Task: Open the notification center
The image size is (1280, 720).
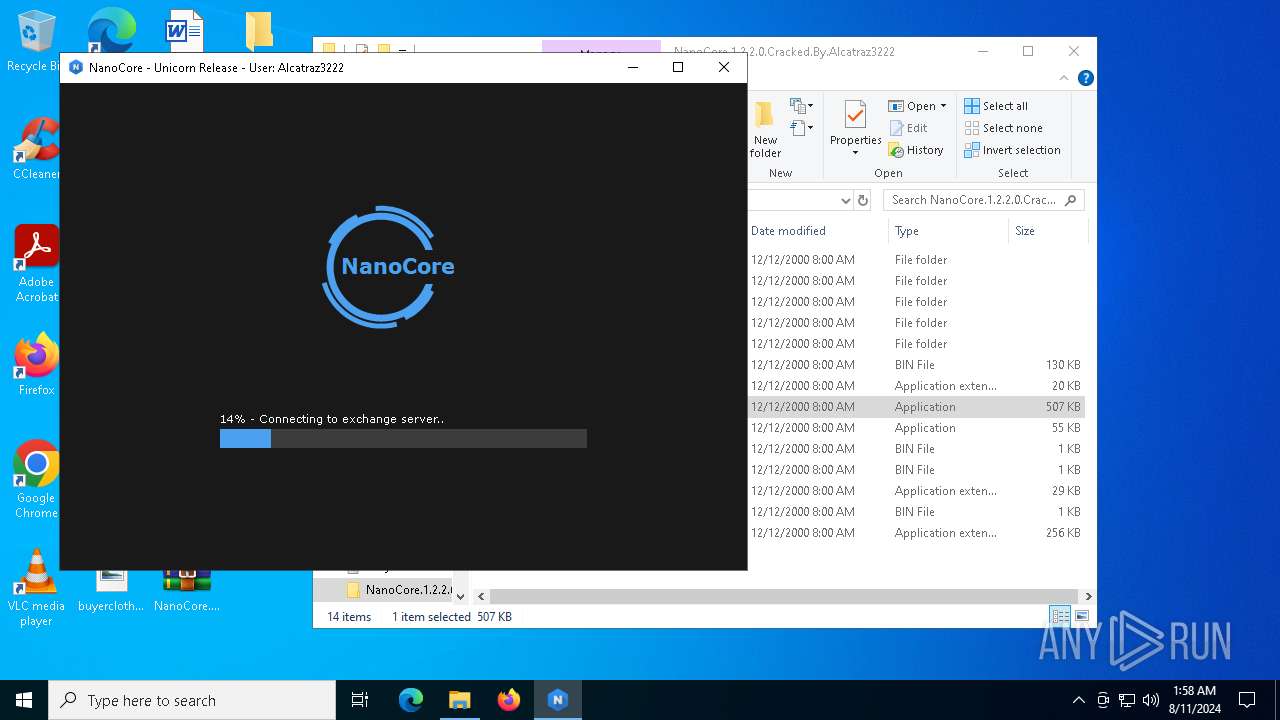Action: [x=1247, y=700]
